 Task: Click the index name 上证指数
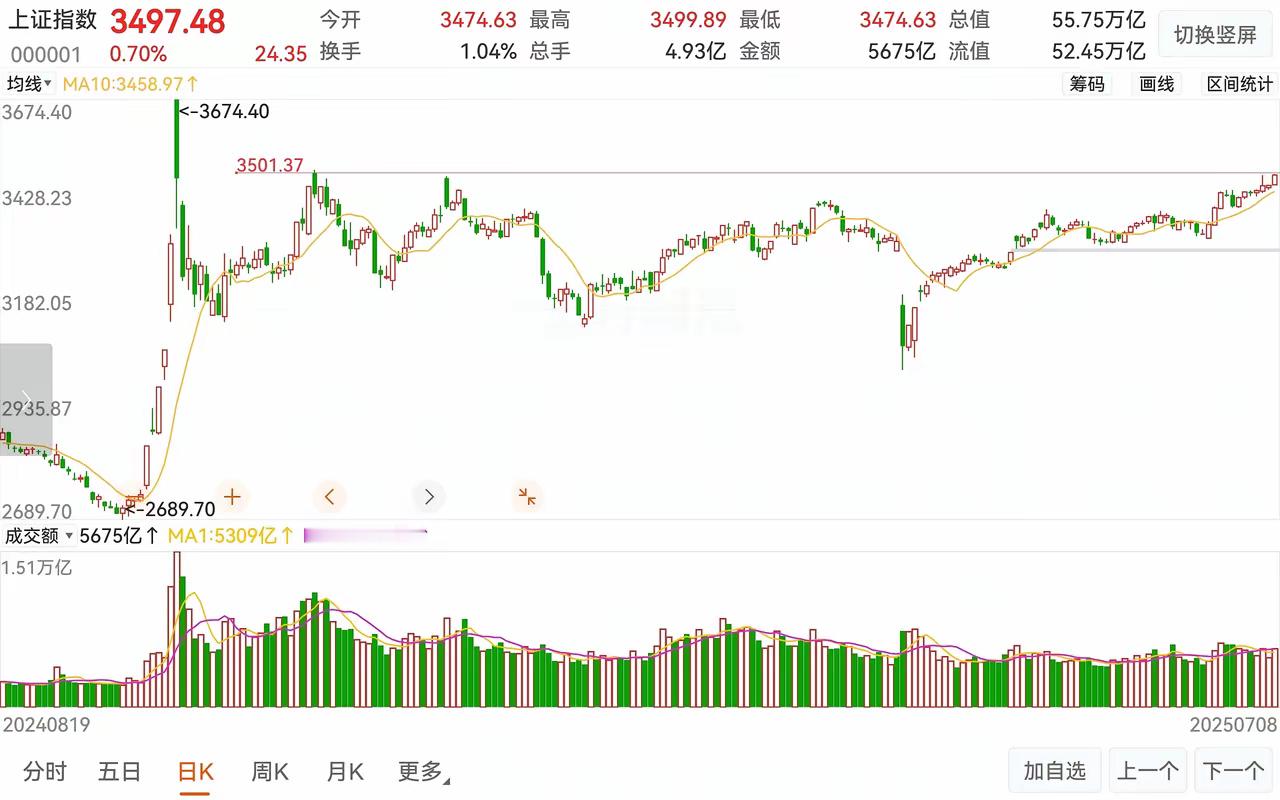point(53,20)
